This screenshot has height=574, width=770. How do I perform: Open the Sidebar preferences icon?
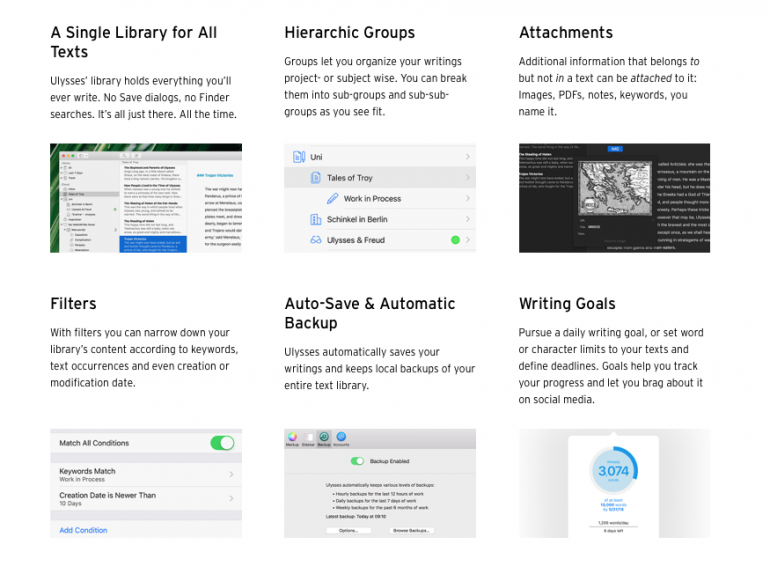point(308,437)
